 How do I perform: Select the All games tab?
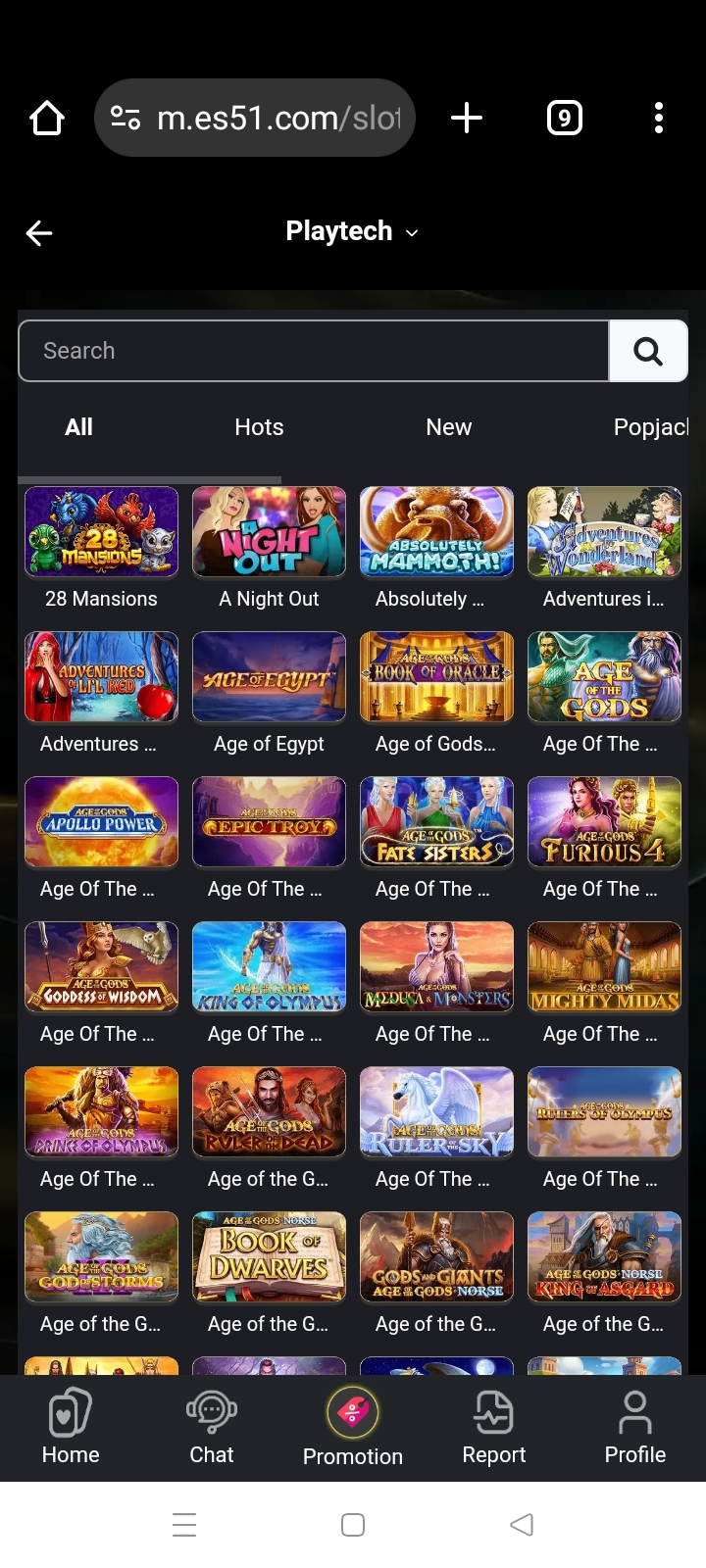coord(78,427)
